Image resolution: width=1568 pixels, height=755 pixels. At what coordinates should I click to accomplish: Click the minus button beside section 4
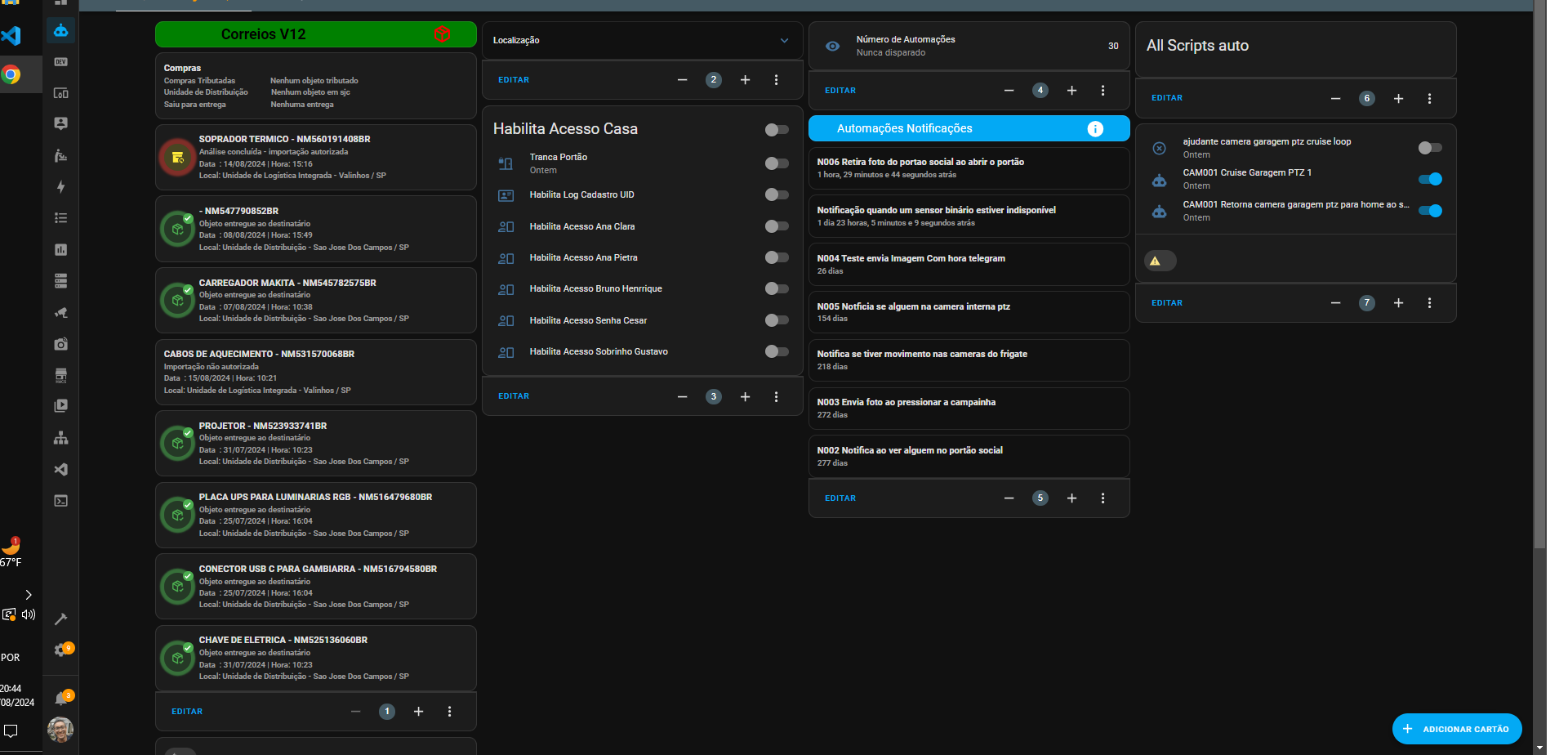(x=1009, y=91)
